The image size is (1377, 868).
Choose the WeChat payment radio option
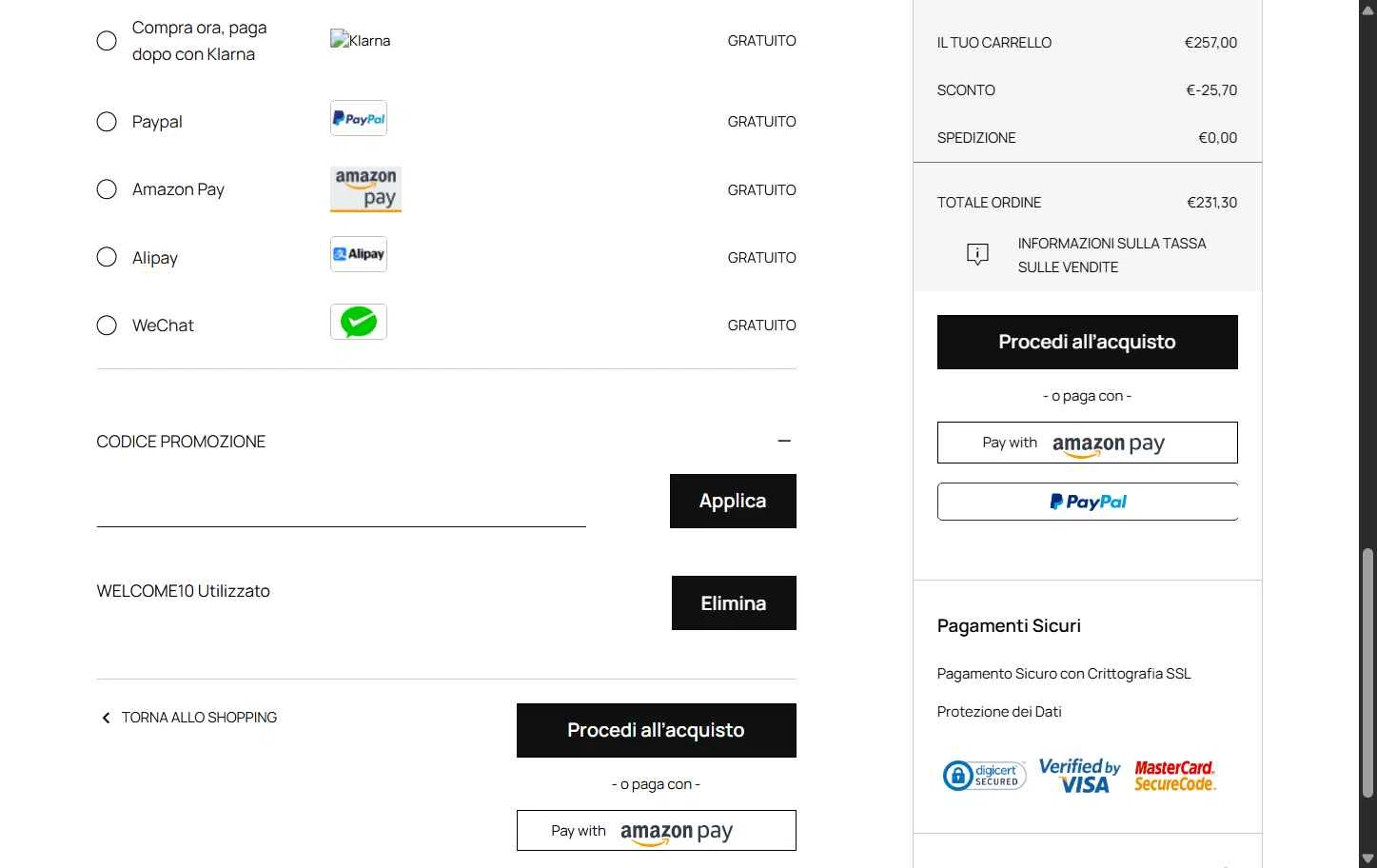pyautogui.click(x=107, y=325)
